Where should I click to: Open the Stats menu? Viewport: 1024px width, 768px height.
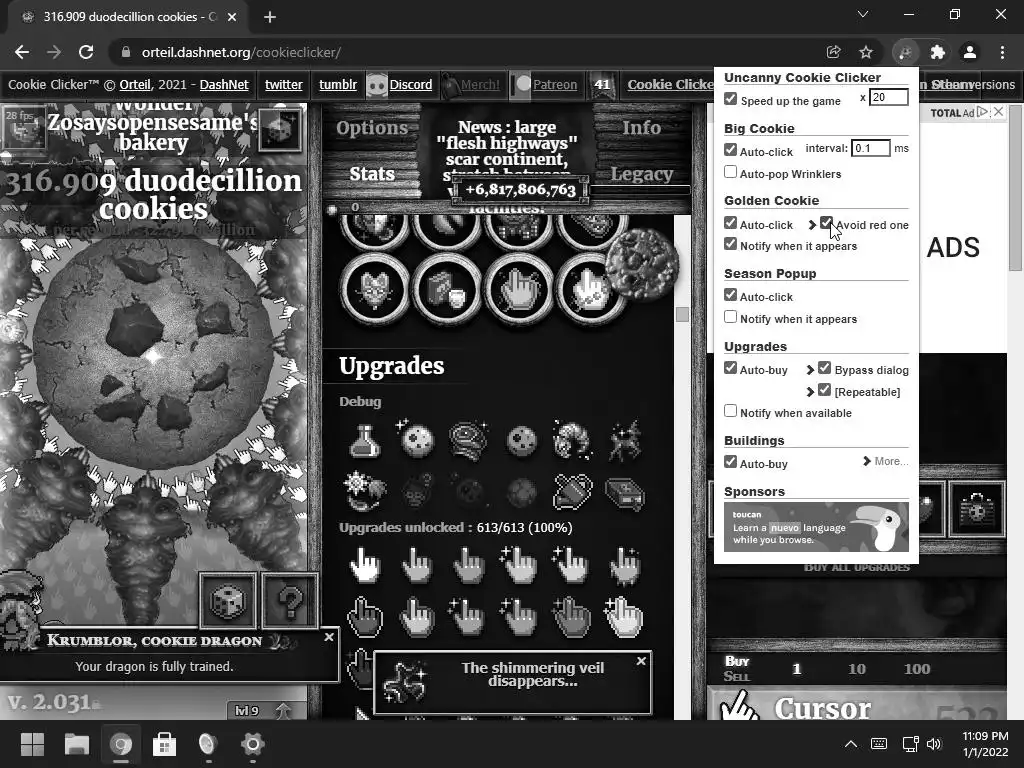[372, 174]
